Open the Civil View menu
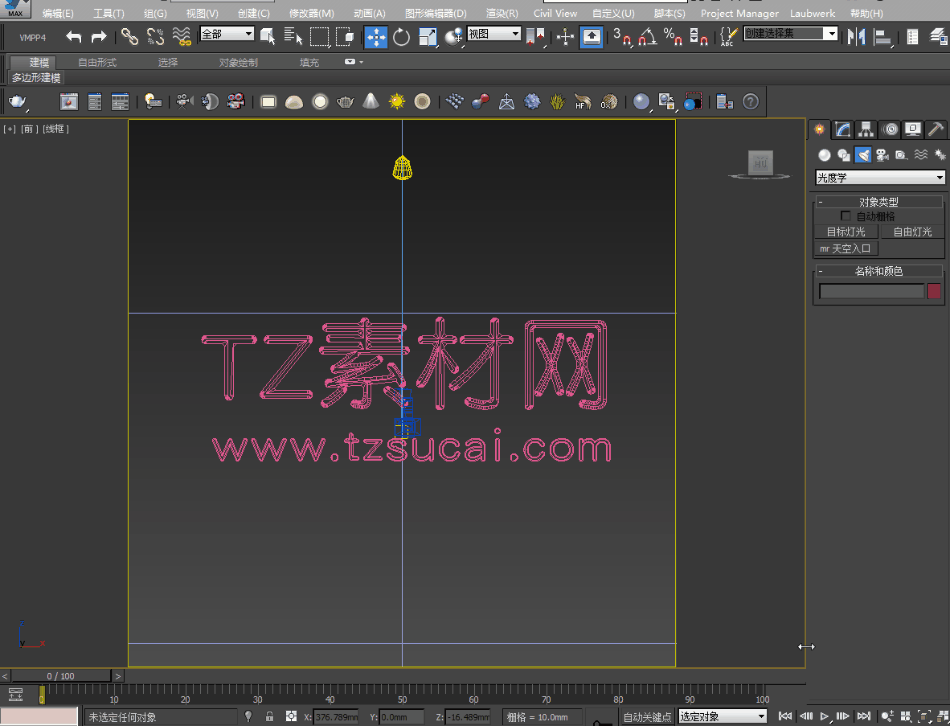950x726 pixels. (x=555, y=13)
